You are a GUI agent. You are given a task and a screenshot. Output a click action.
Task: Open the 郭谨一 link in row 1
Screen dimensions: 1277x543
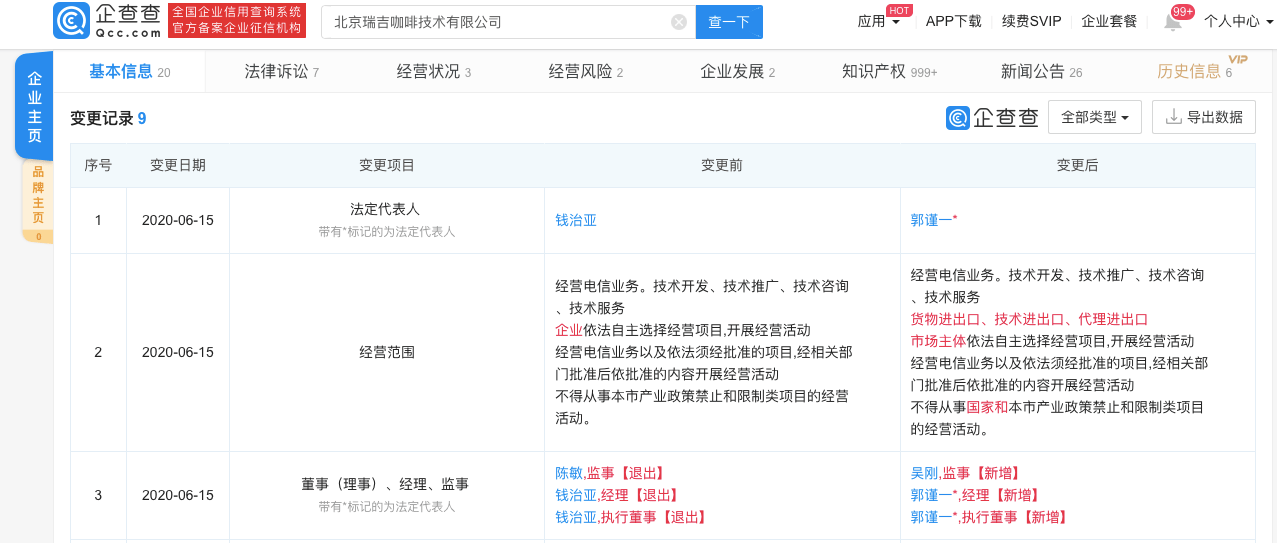[931, 220]
